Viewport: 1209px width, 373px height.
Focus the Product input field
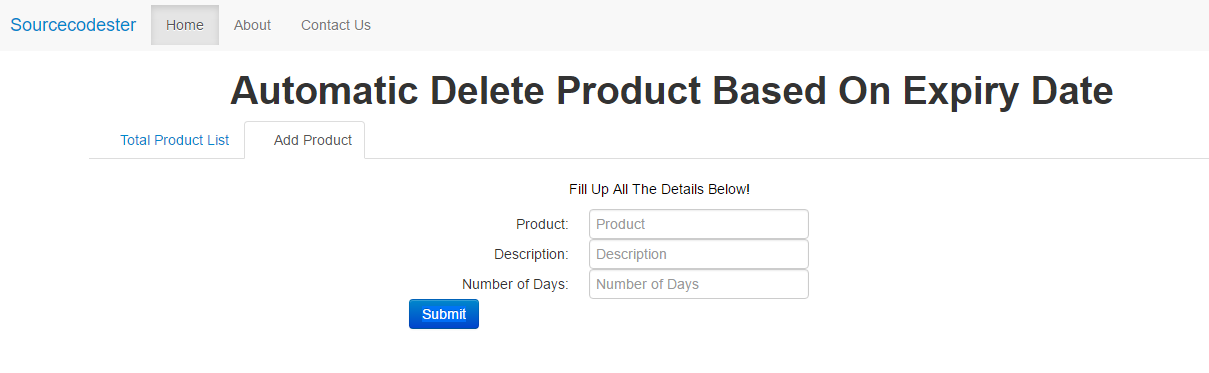pos(699,224)
